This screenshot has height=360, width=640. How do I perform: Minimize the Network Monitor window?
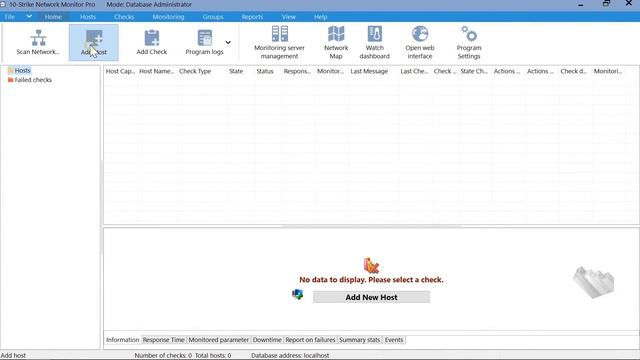click(x=580, y=4)
